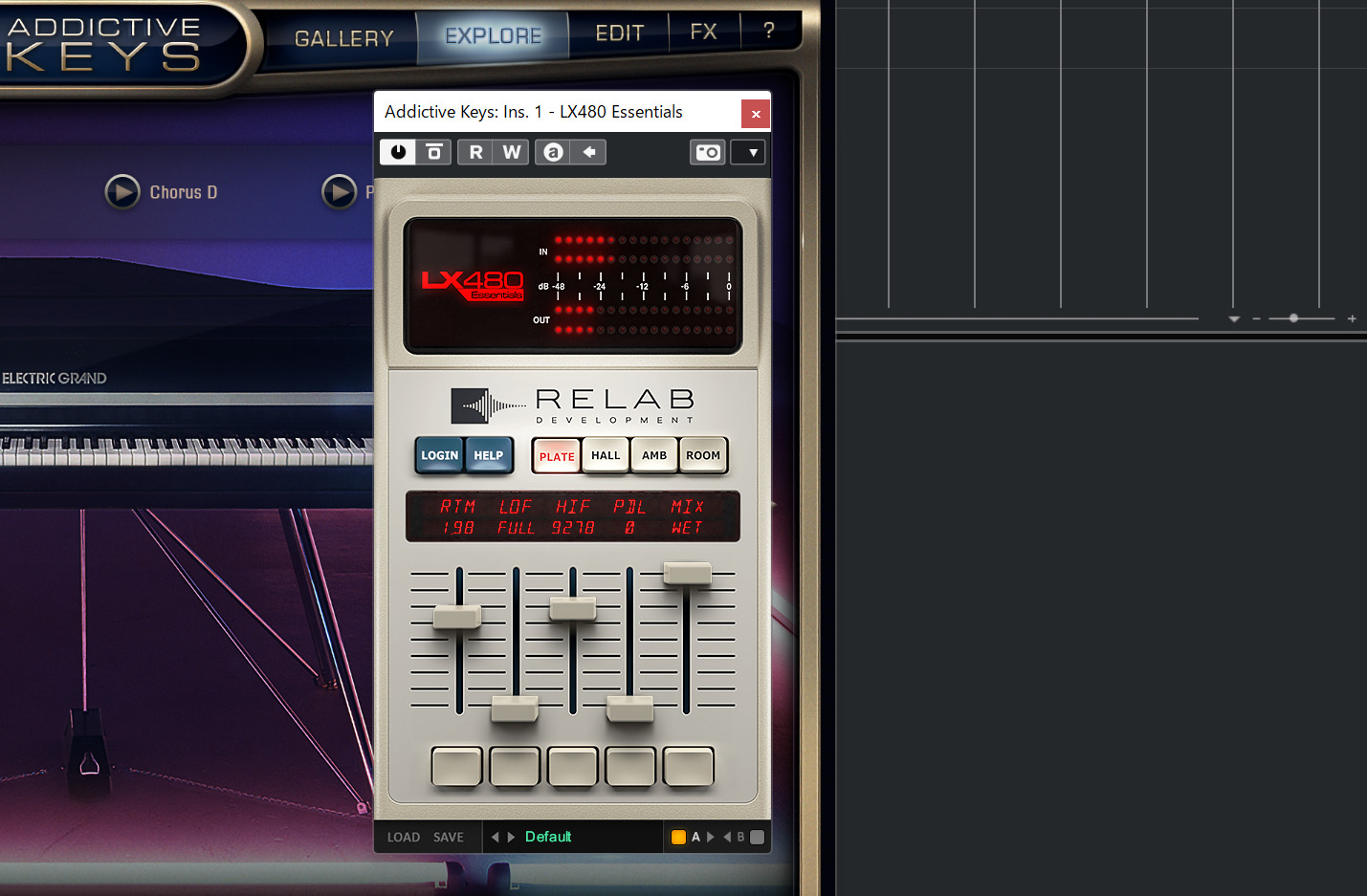Click the question mark help tab
The width and height of the screenshot is (1367, 896).
(769, 31)
